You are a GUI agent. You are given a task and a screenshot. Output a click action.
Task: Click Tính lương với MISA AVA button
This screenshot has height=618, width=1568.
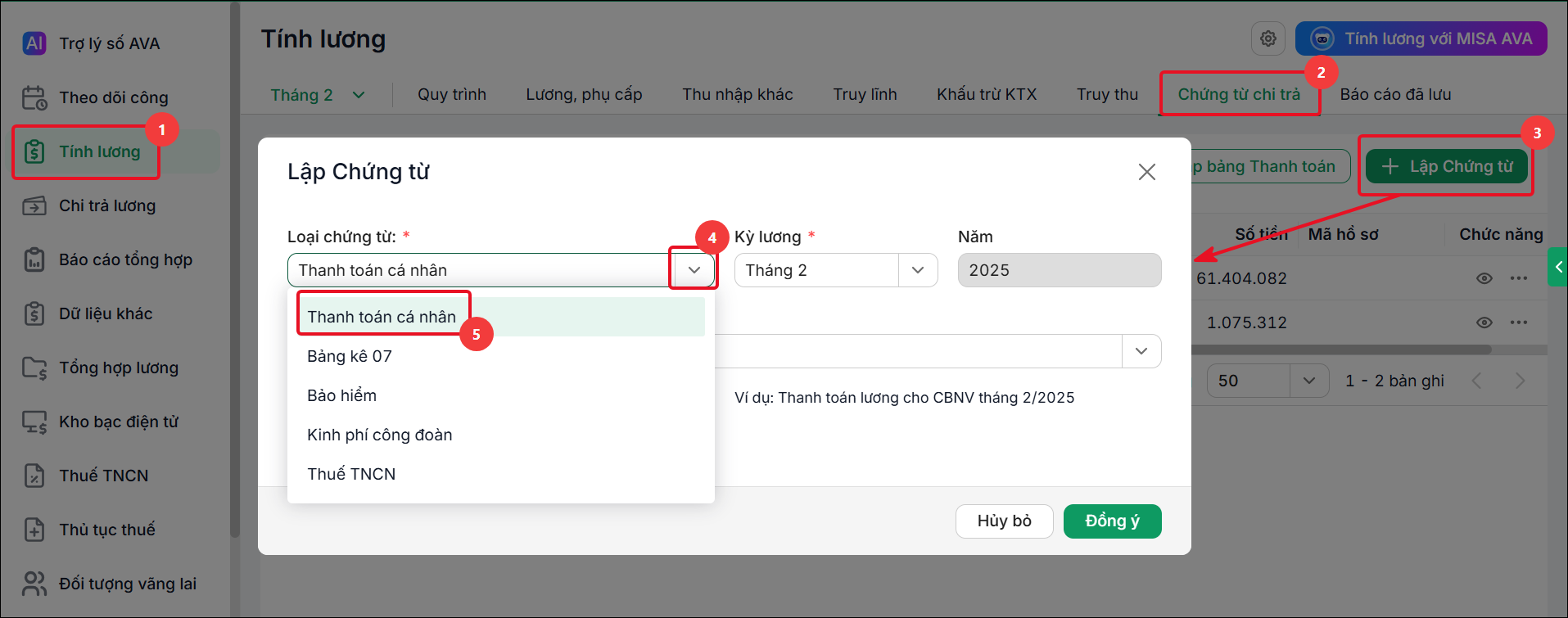[1421, 38]
